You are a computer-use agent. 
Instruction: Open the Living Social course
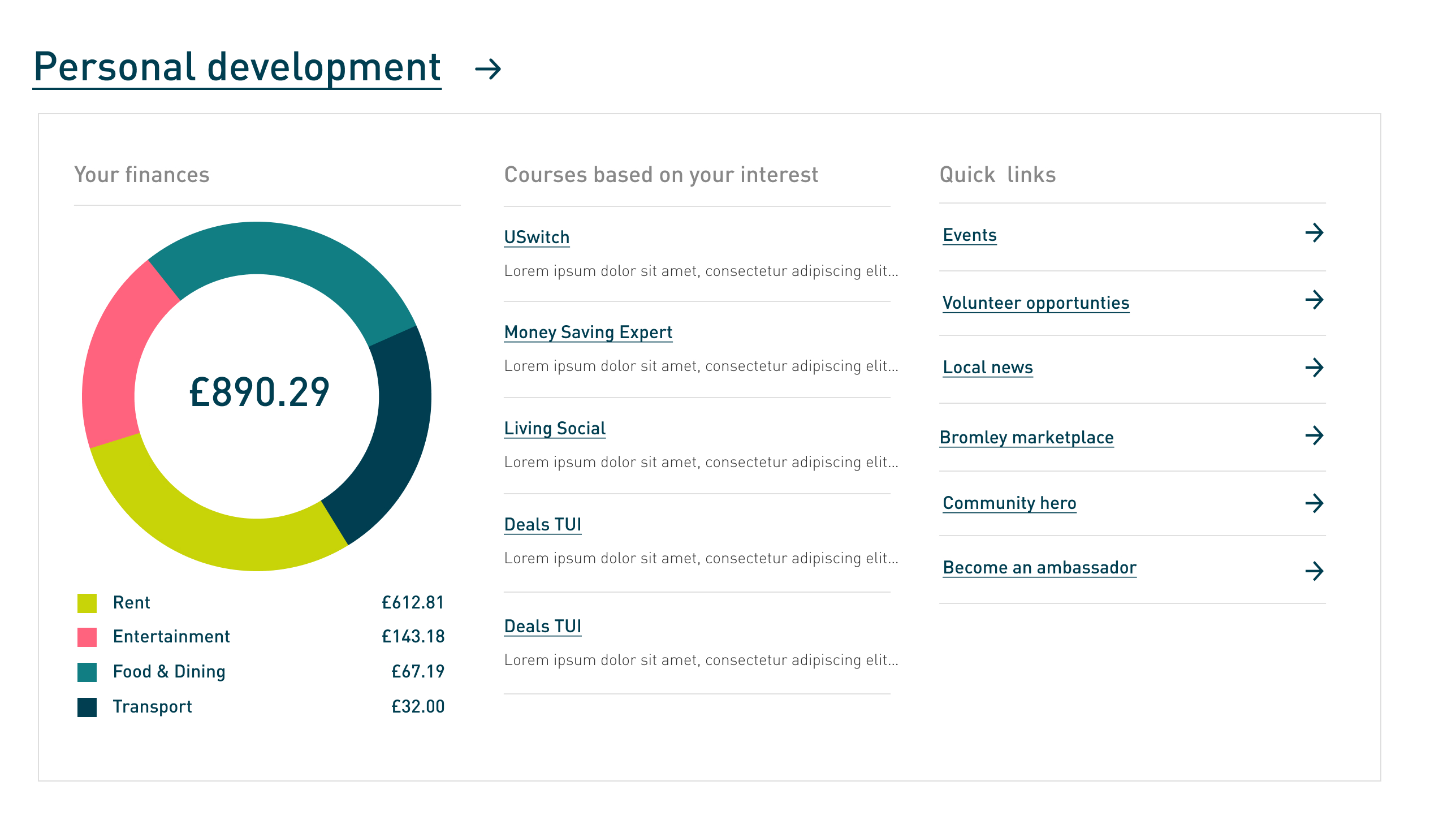554,428
